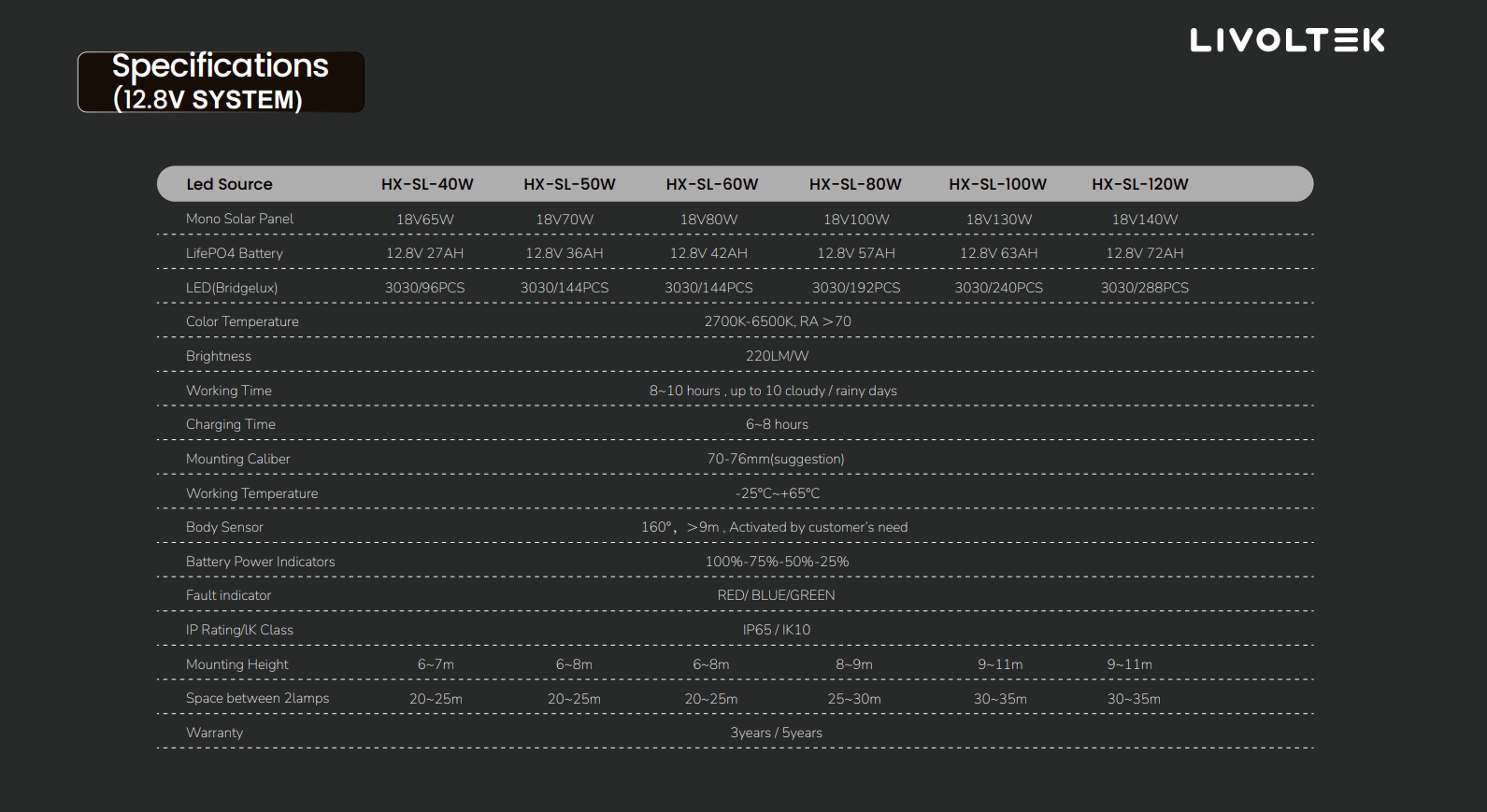Click the RED/ BLUE/GREEN value

coord(777,595)
